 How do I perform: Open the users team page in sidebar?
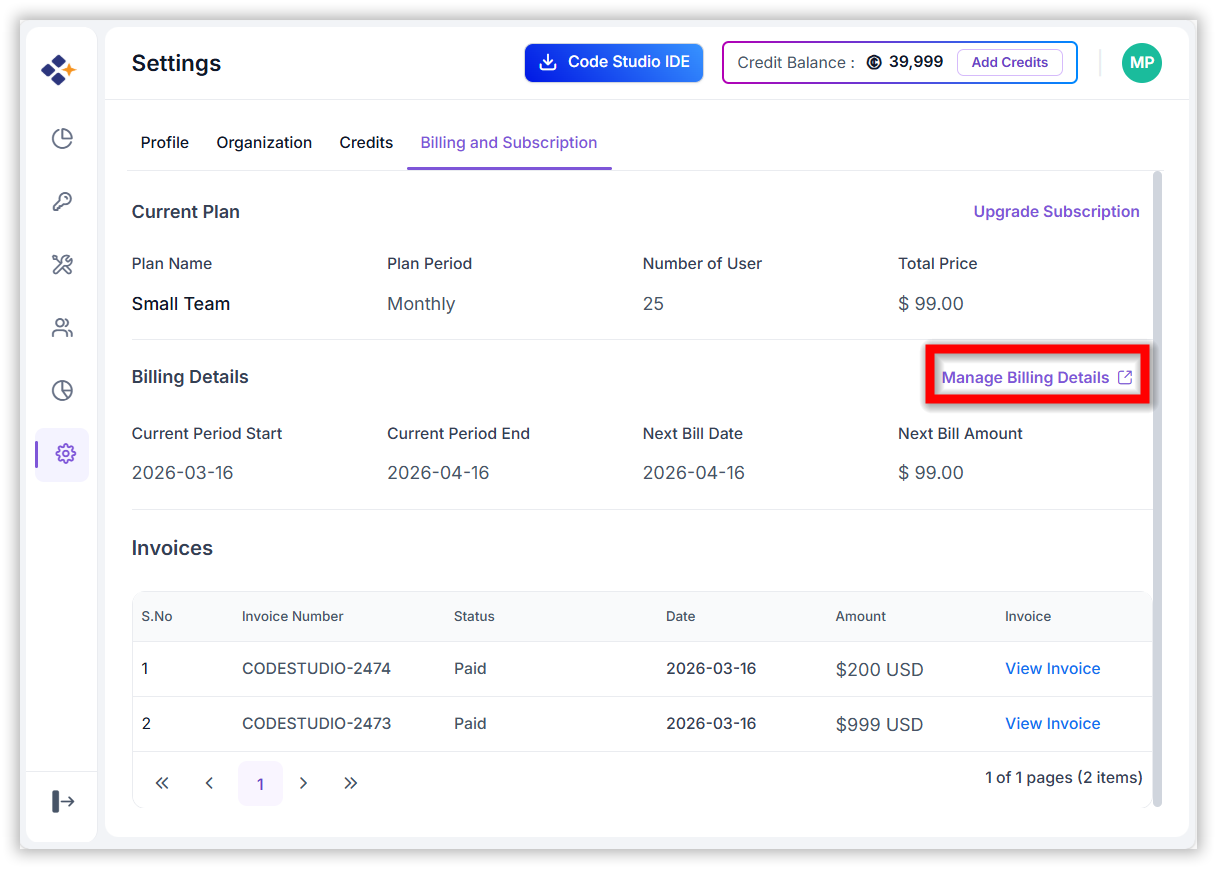[x=62, y=328]
